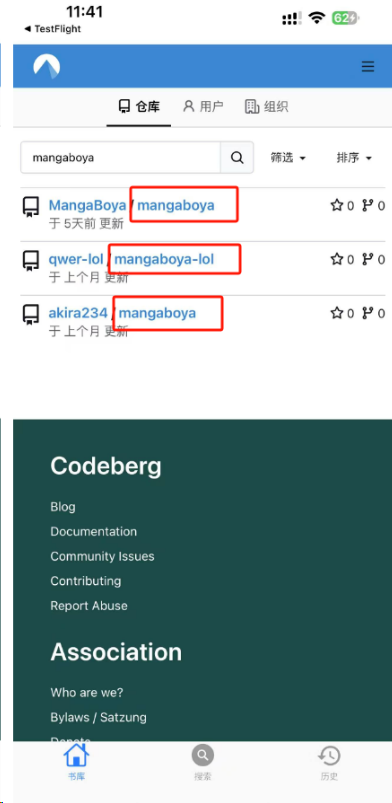Open akira234's mangaboya repository link
Screen dimensions: 392x803
click(157, 312)
